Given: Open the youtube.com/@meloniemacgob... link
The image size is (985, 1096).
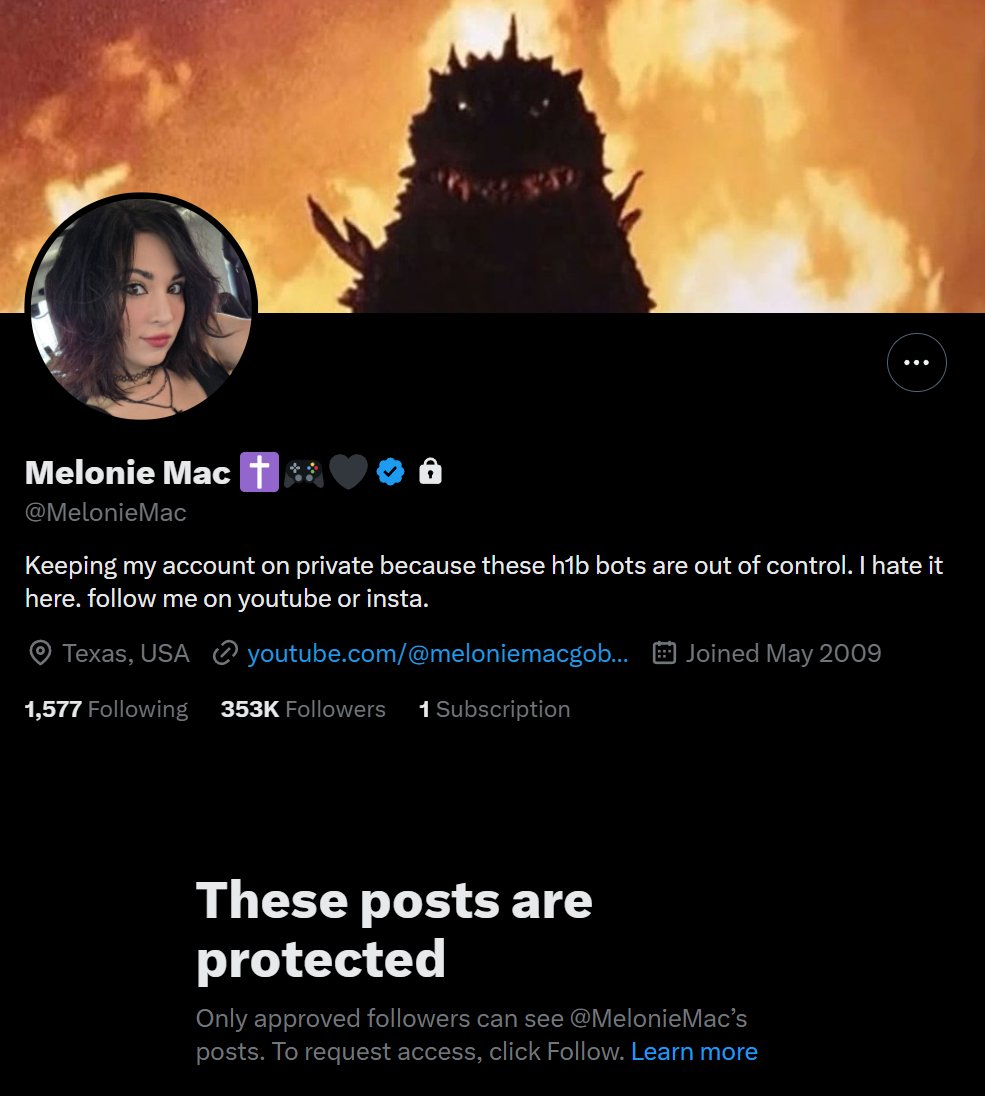Looking at the screenshot, I should (438, 653).
